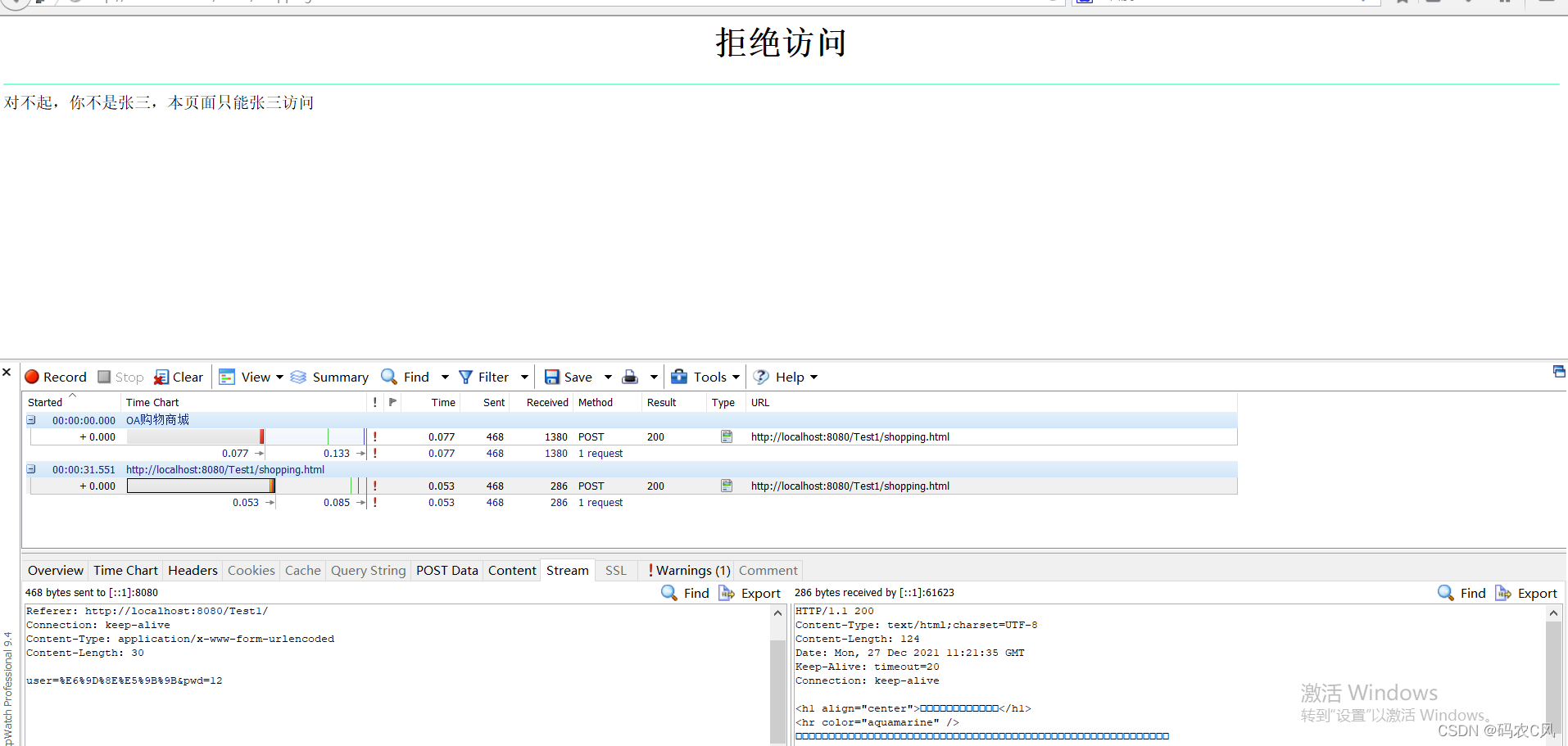Click the warning mark on the 0.077 request row
Screen dimensions: 1568x746
tap(375, 436)
